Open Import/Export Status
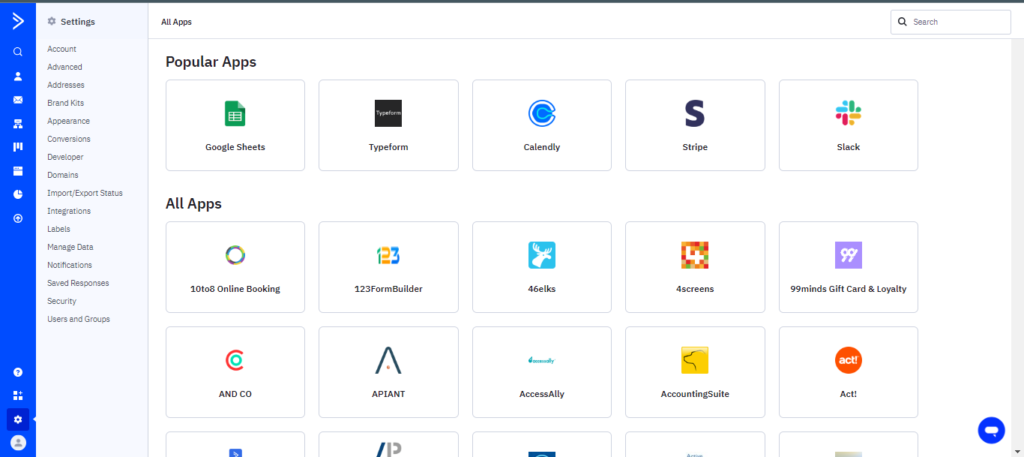This screenshot has height=457, width=1024. 85,193
